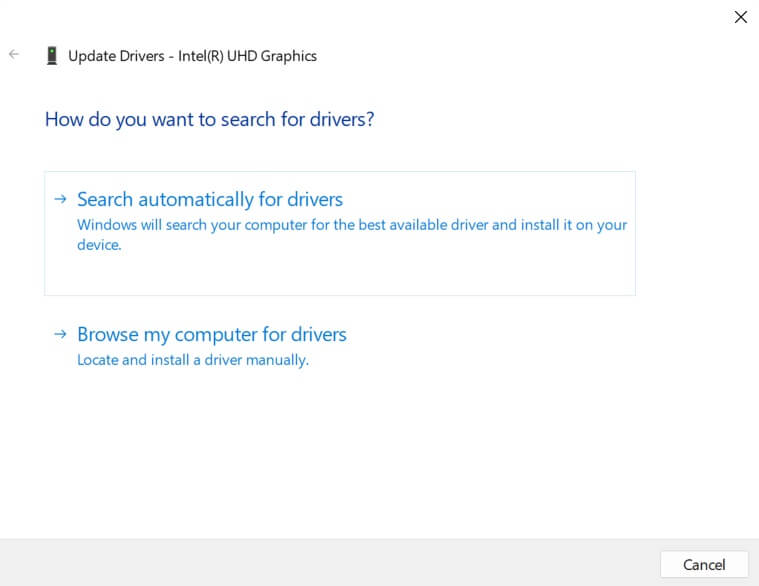This screenshot has width=759, height=586.
Task: Click the arrow next to Search automatically
Action: pyautogui.click(x=61, y=199)
